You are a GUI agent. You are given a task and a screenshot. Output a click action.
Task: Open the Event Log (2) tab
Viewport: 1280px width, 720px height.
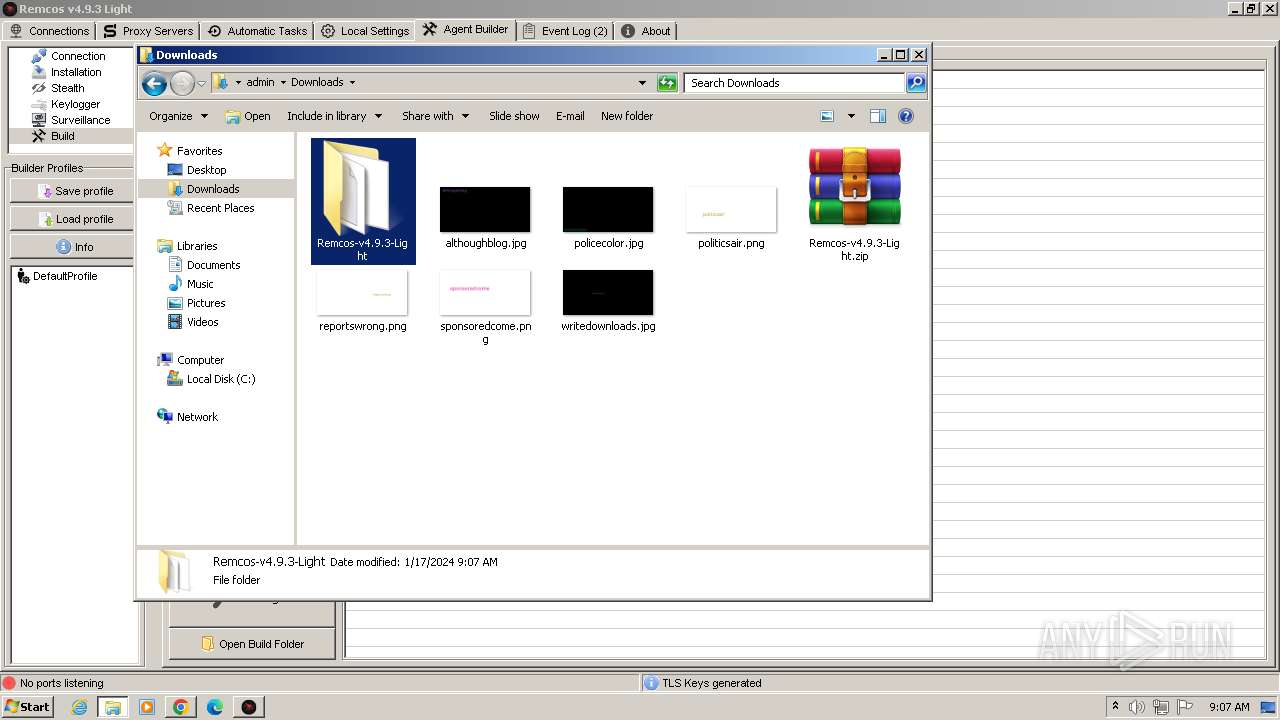pos(565,31)
